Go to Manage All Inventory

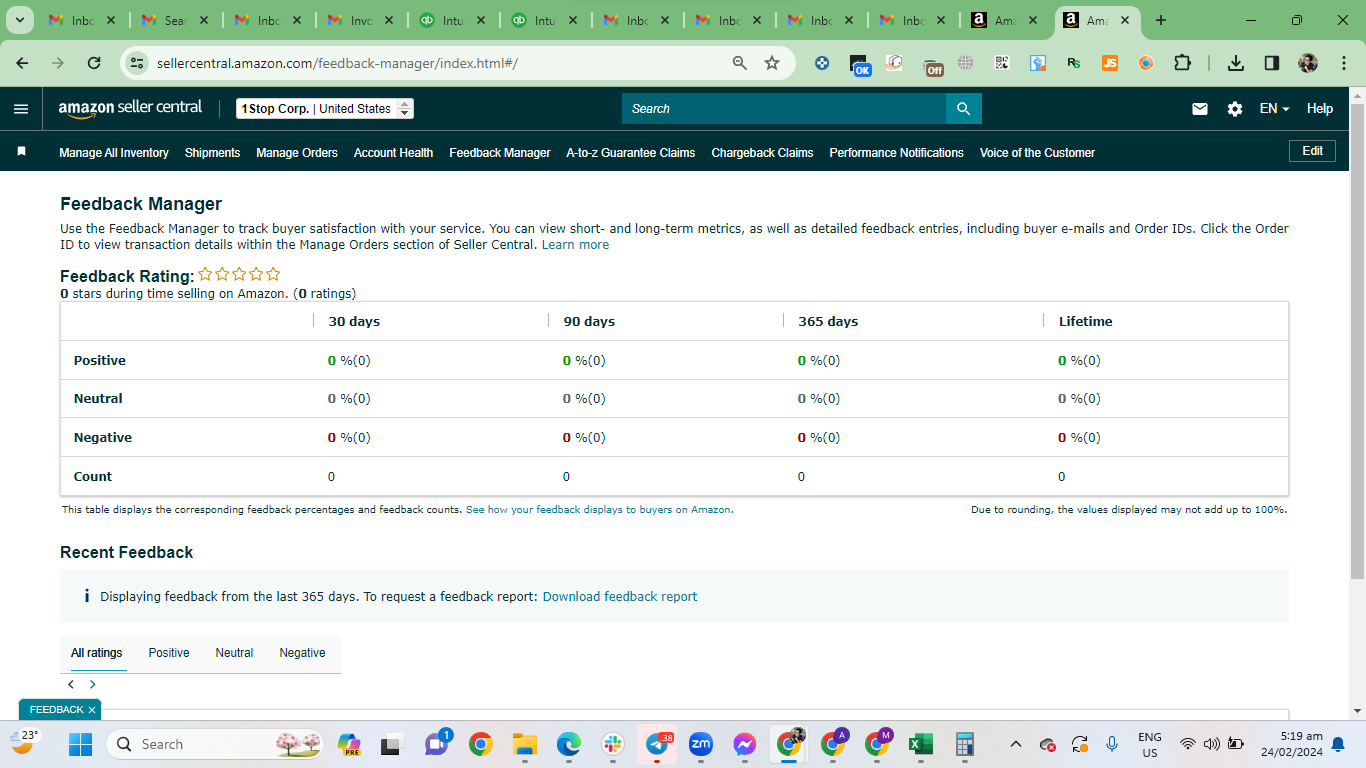click(114, 153)
